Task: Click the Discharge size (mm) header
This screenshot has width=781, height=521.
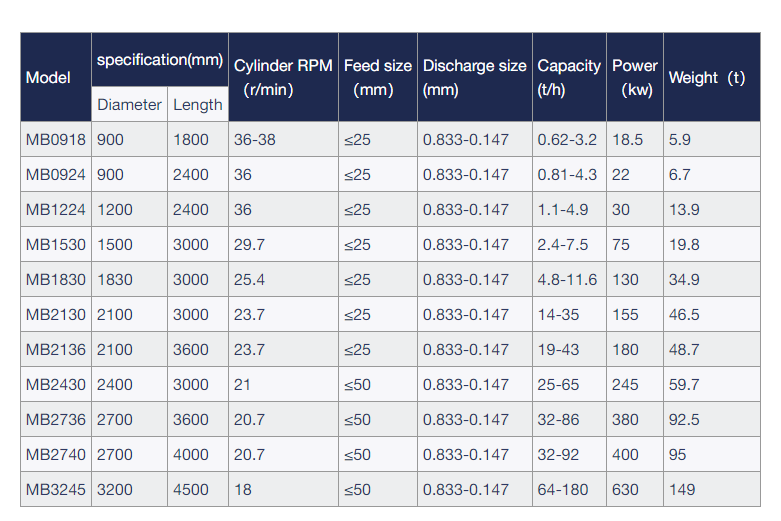Action: click(475, 77)
